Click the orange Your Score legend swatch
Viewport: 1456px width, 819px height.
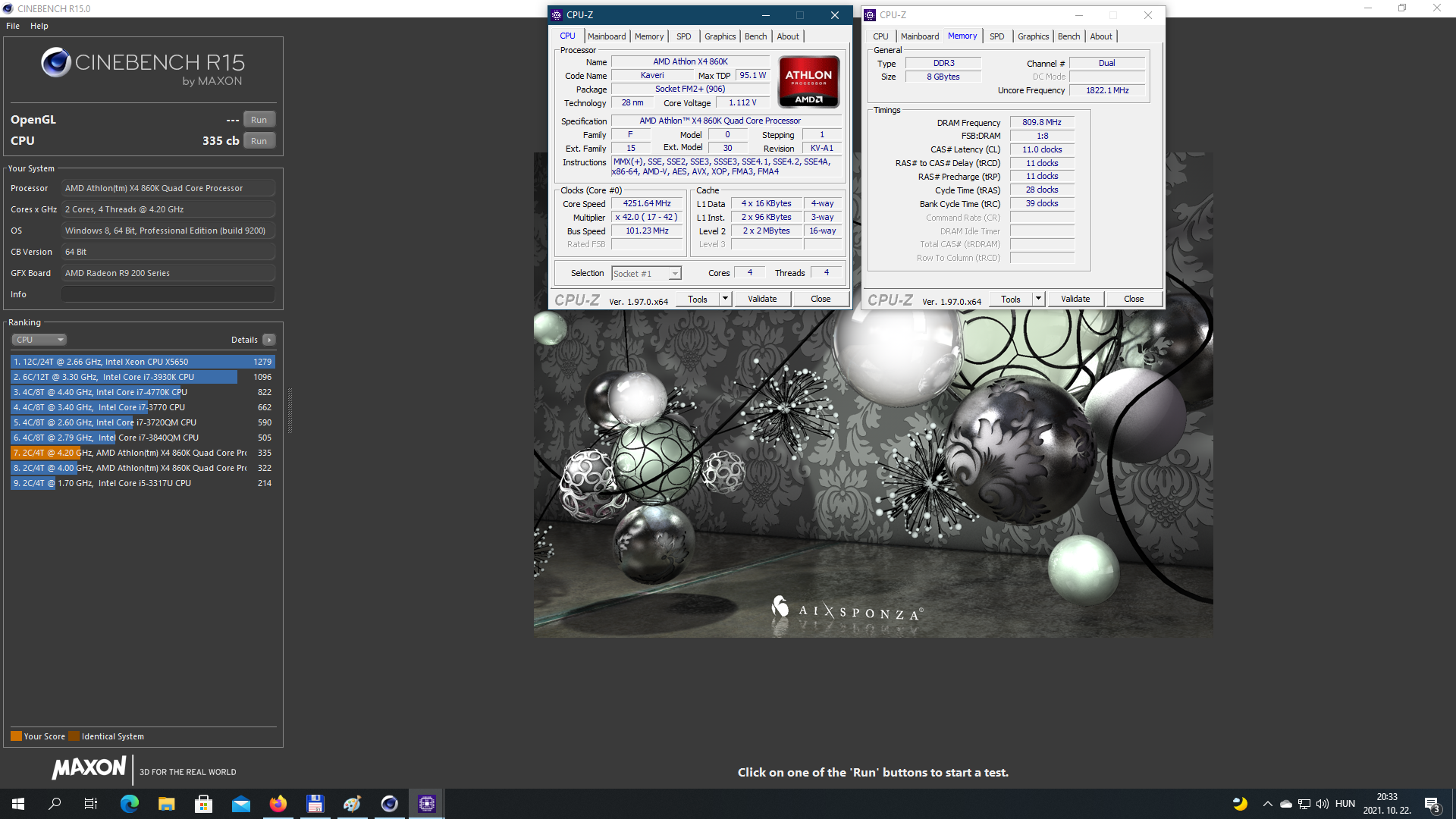[x=16, y=736]
